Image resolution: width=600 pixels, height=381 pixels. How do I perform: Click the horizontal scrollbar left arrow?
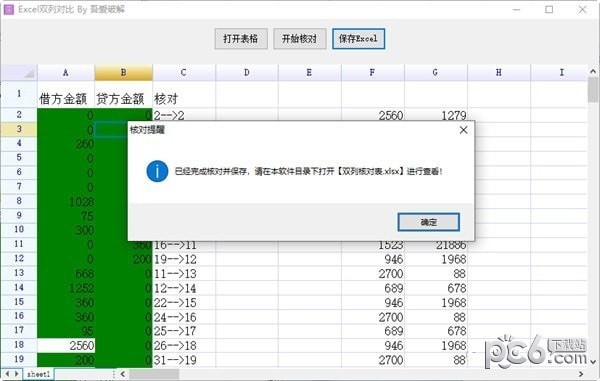(x=122, y=374)
